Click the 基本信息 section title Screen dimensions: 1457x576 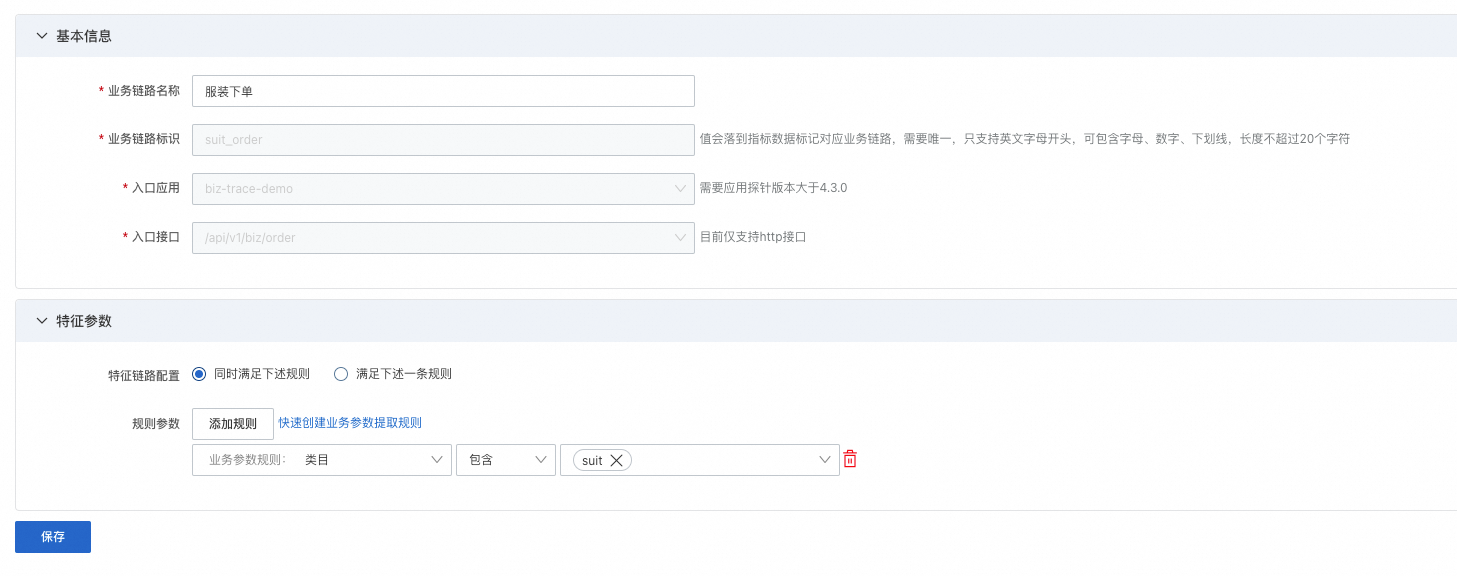[84, 36]
